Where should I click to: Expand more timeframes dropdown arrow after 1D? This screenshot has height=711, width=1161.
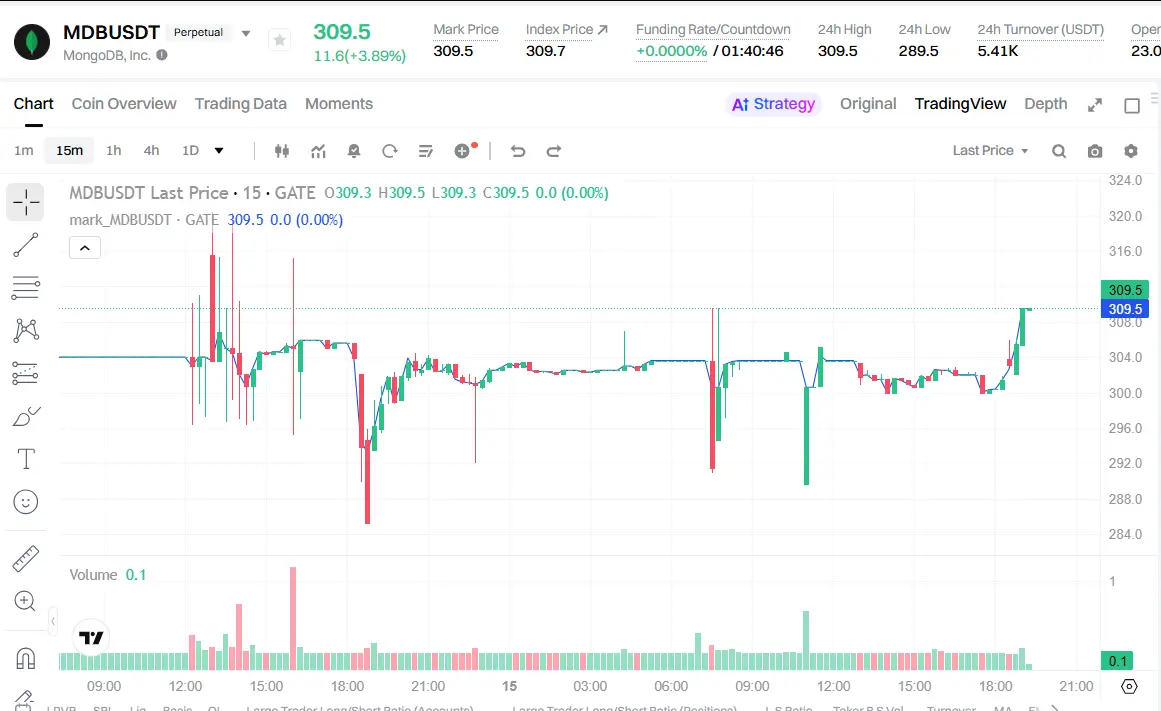click(x=219, y=150)
